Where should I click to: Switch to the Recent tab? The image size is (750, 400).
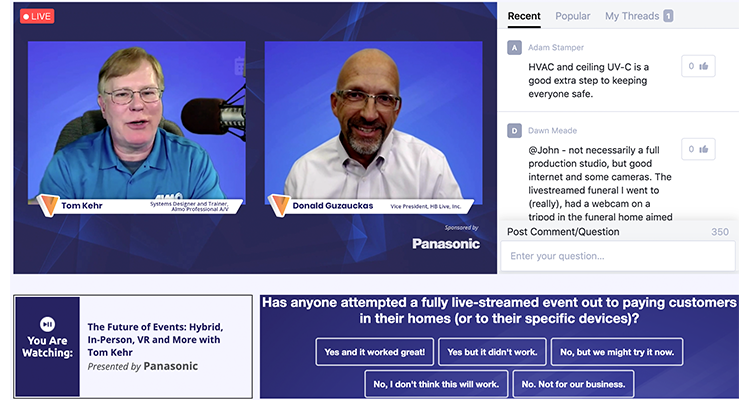pyautogui.click(x=524, y=16)
